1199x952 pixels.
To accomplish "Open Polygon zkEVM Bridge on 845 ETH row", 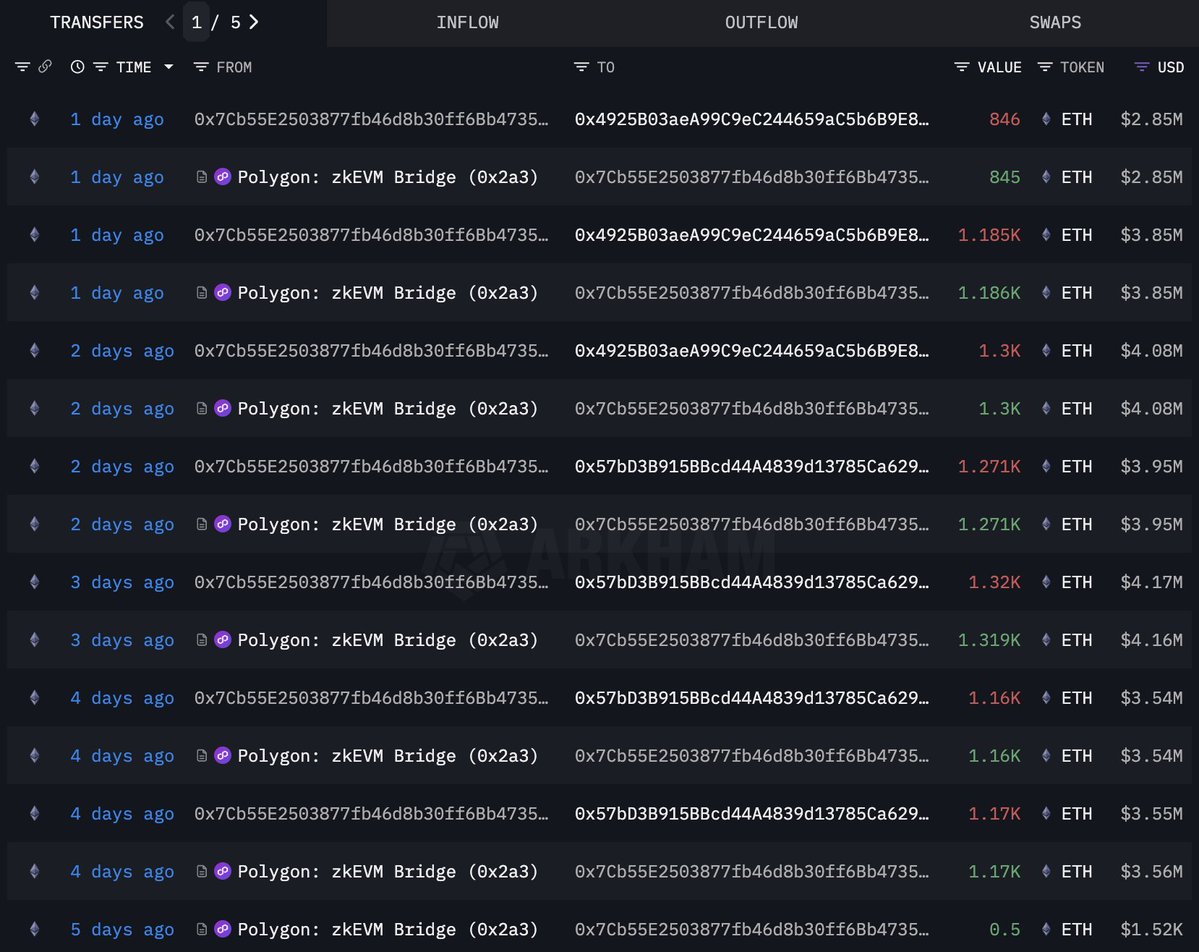I will [388, 177].
